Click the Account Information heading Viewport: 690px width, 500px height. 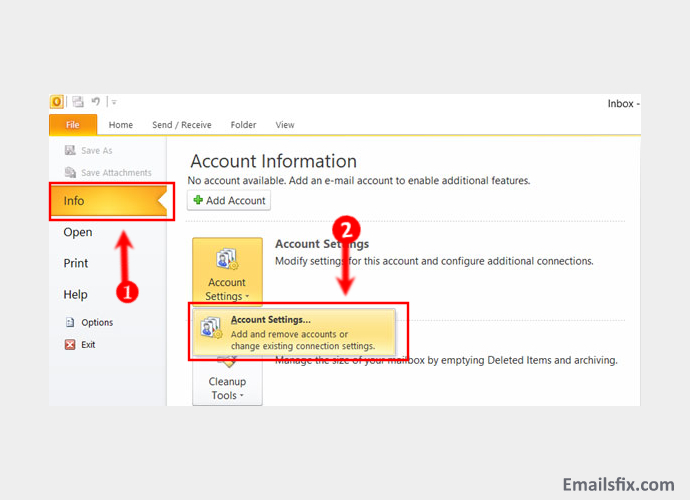point(273,161)
